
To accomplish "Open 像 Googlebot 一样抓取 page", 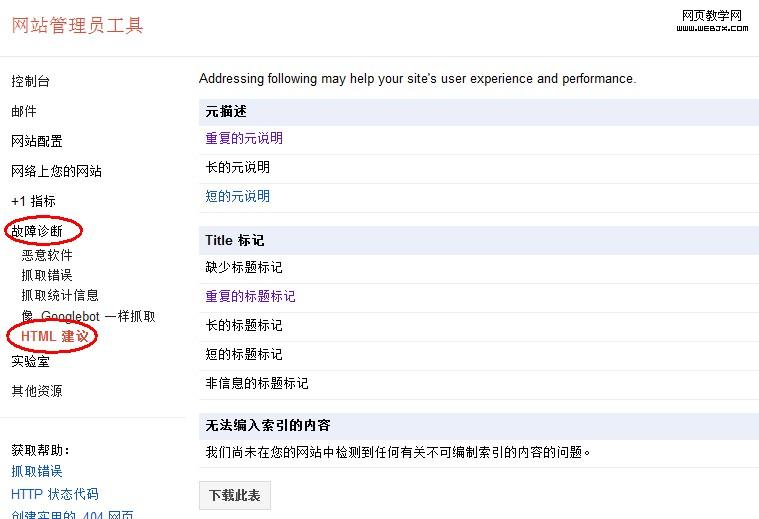I will [88, 316].
